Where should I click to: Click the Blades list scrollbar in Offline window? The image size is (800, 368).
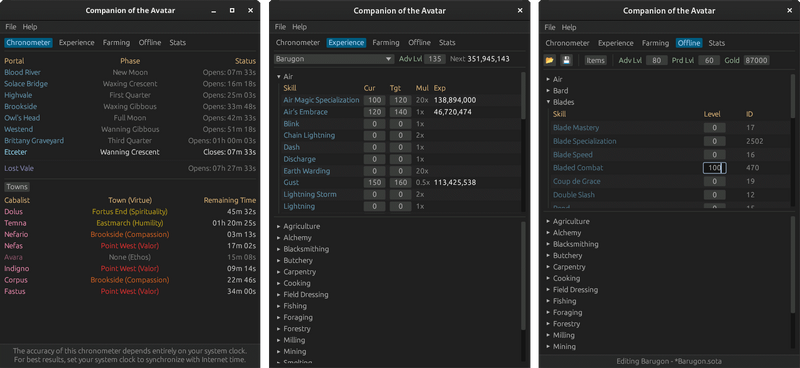pos(792,95)
